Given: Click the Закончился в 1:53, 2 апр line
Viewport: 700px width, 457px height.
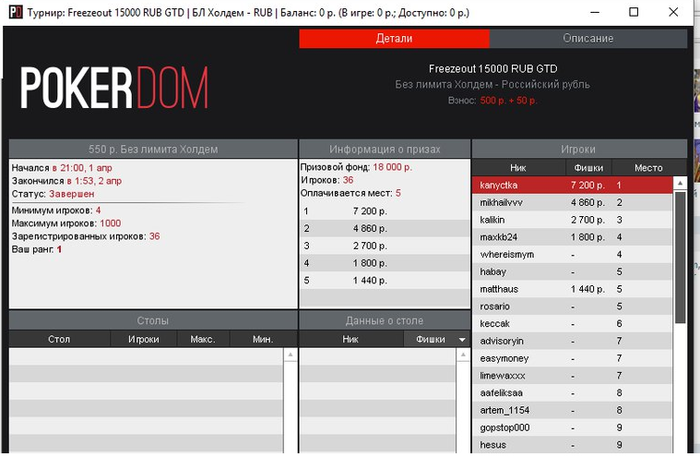Looking at the screenshot, I should [x=67, y=181].
